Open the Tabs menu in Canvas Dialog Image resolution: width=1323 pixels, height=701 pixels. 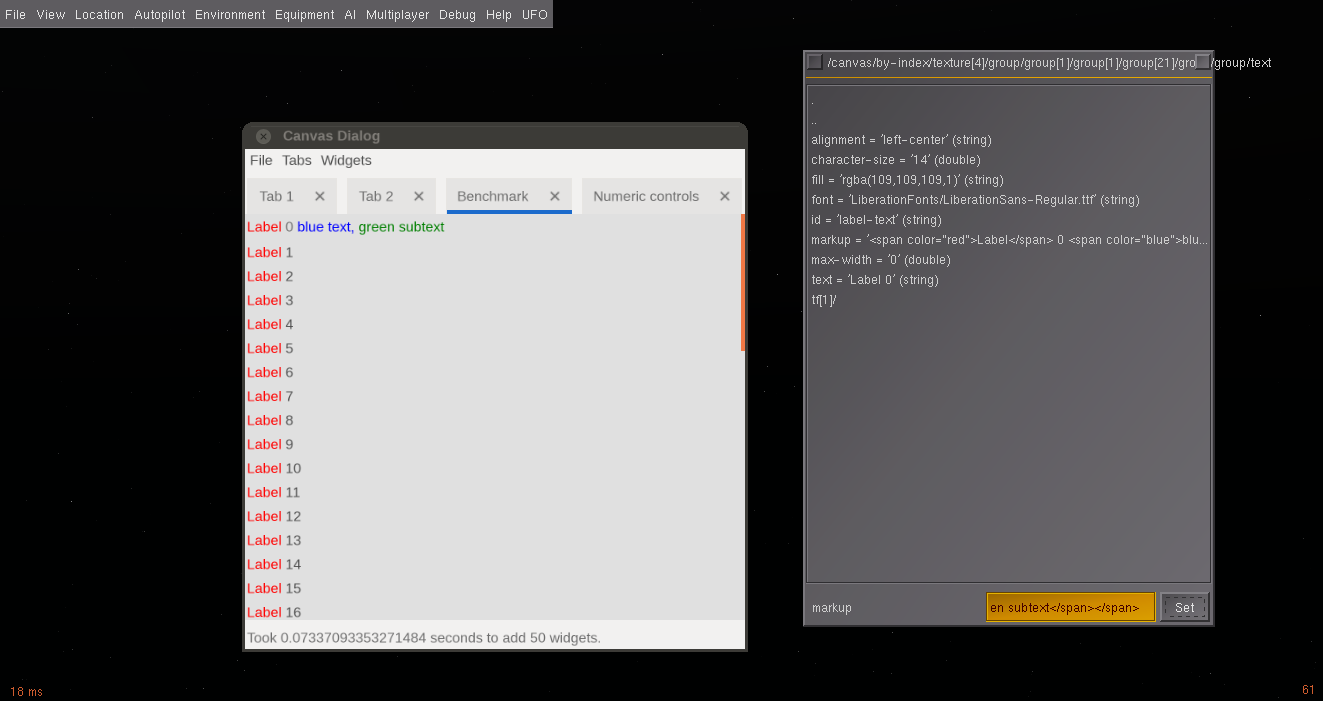pos(297,161)
